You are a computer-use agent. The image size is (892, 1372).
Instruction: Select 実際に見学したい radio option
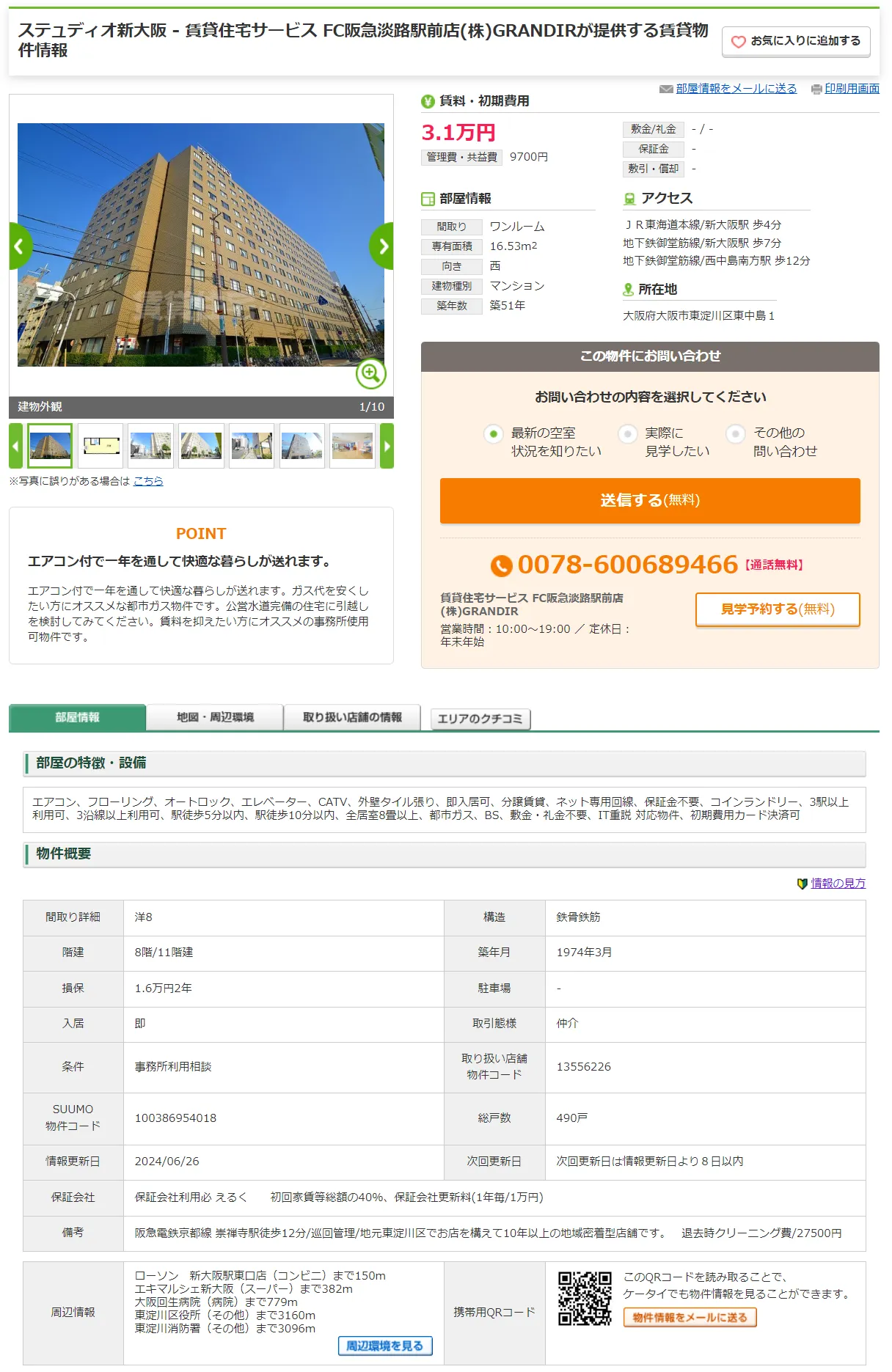click(627, 434)
